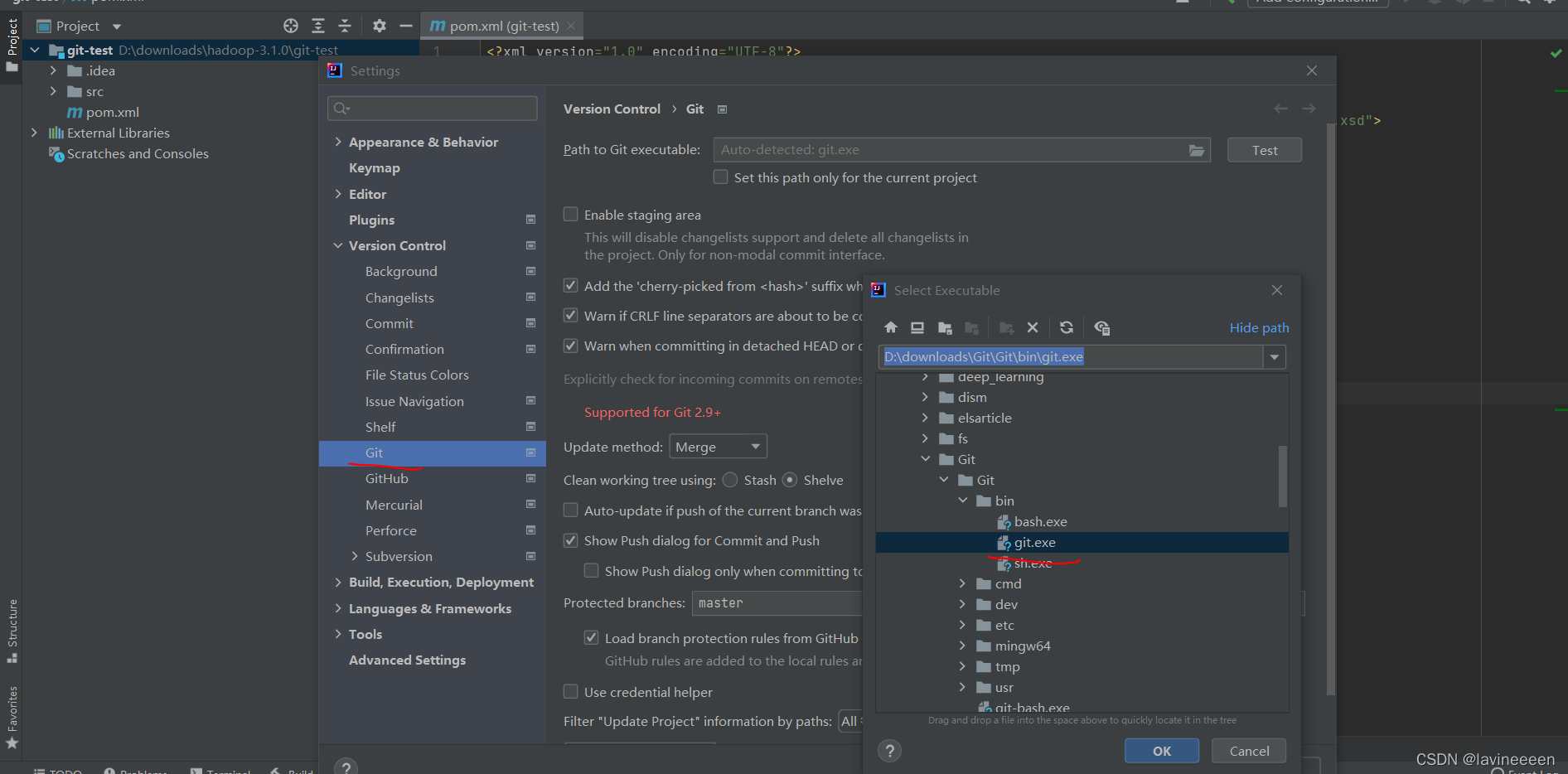Screen dimensions: 1568x774
Task: Enable staging area checkbox
Action: (571, 215)
